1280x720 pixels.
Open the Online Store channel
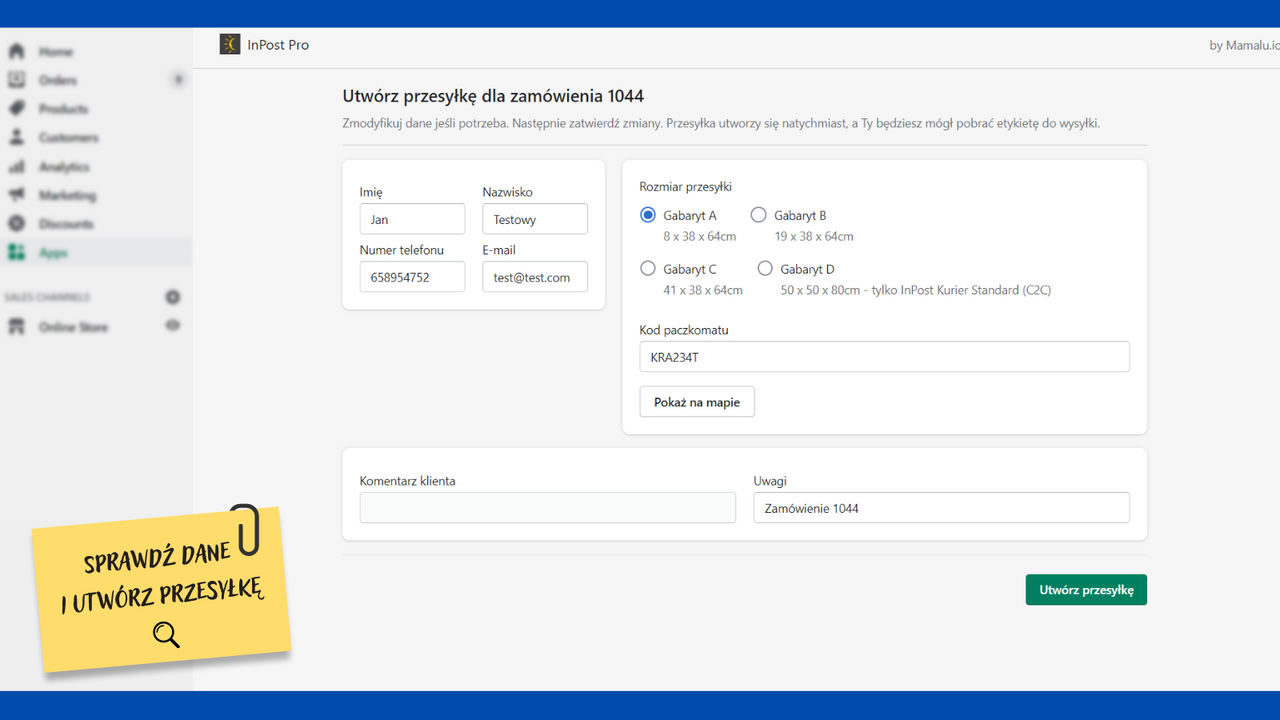(x=73, y=327)
